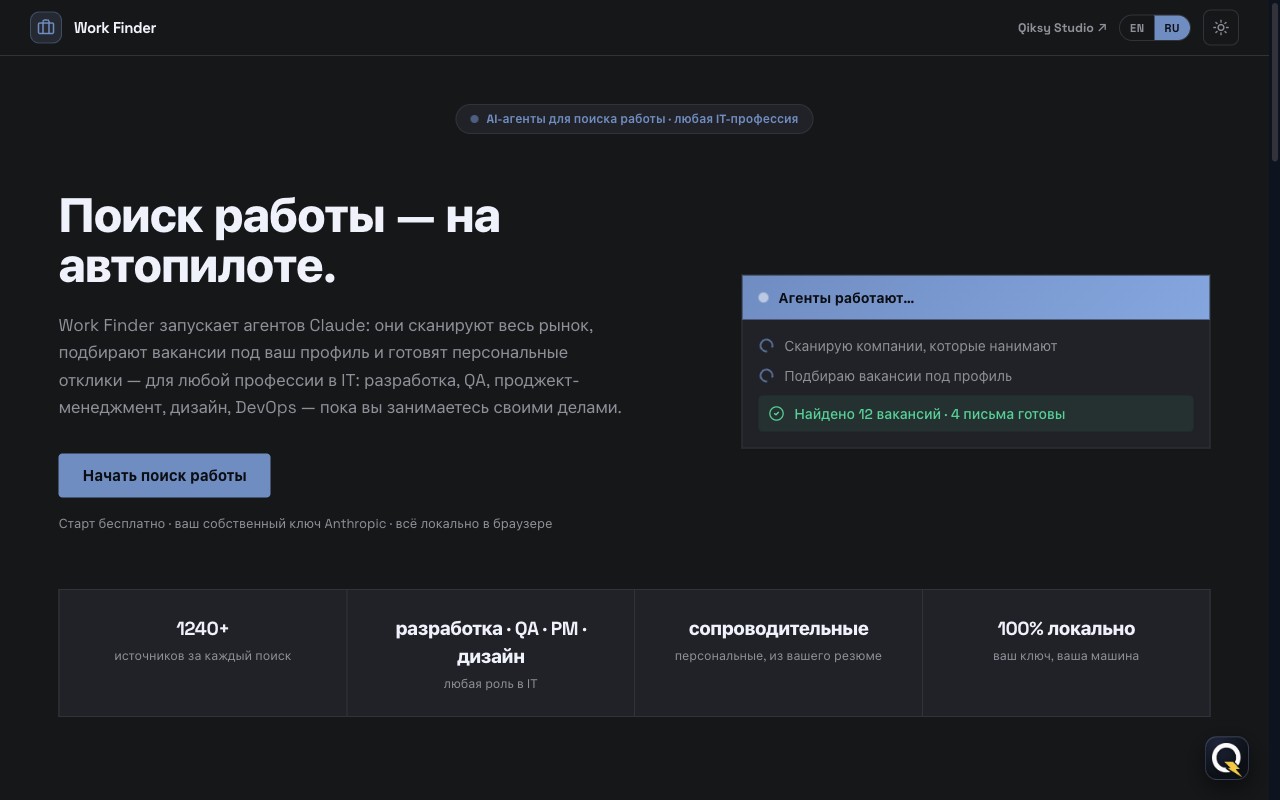Click the 1240+ stat card
Viewport: 1280px width, 800px height.
click(203, 653)
